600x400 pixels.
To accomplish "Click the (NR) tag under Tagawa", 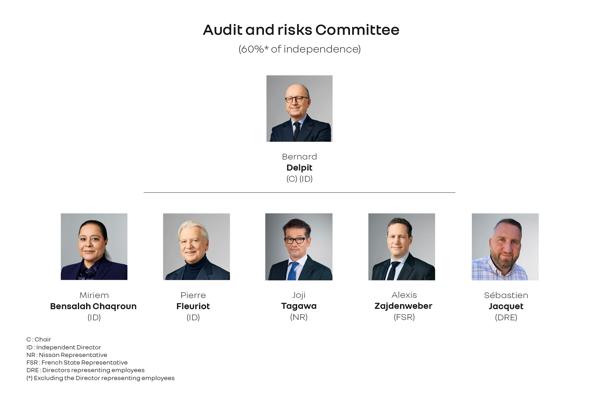I will [x=299, y=317].
